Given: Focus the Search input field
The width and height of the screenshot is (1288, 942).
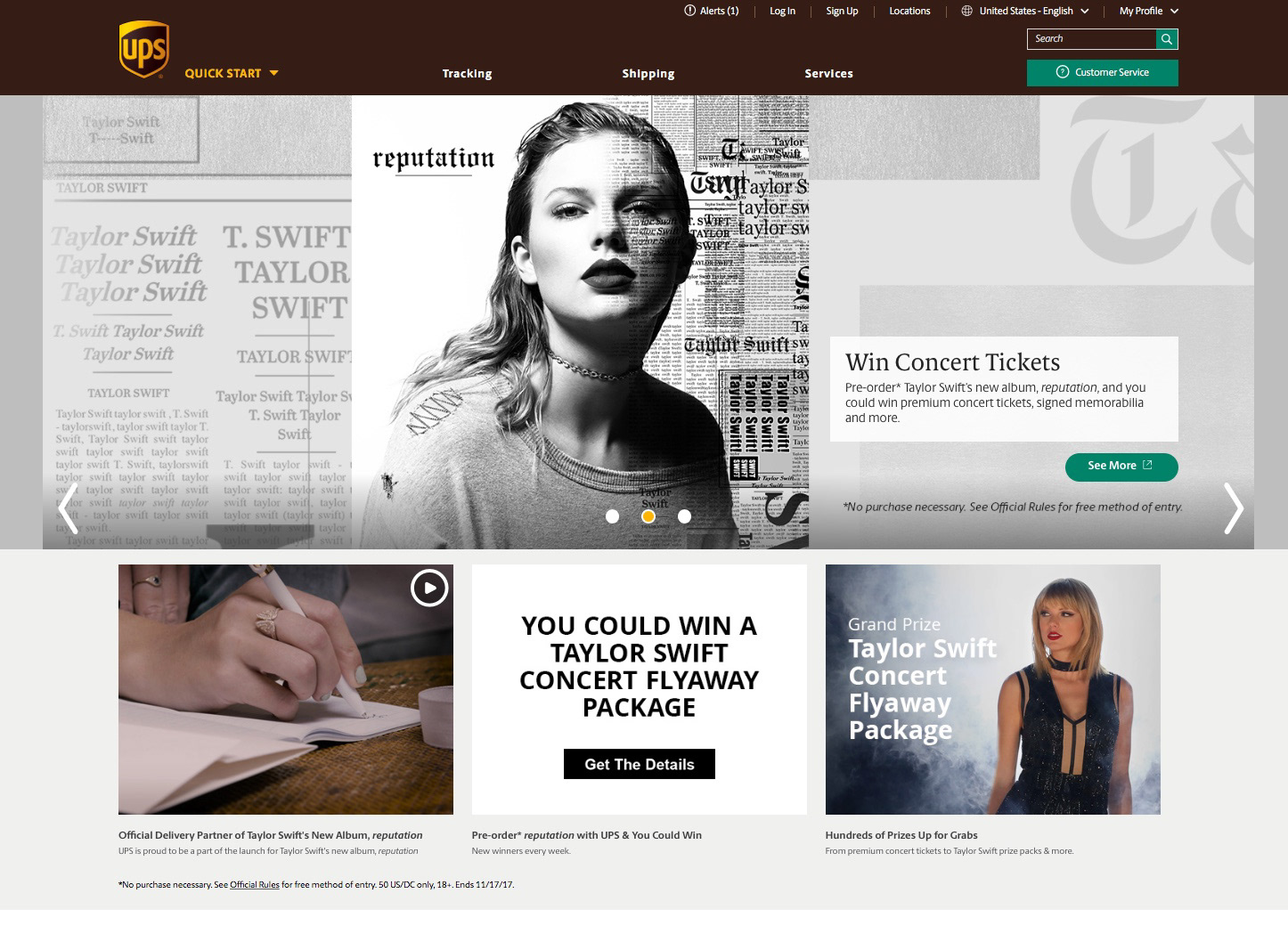Looking at the screenshot, I should click(1091, 39).
